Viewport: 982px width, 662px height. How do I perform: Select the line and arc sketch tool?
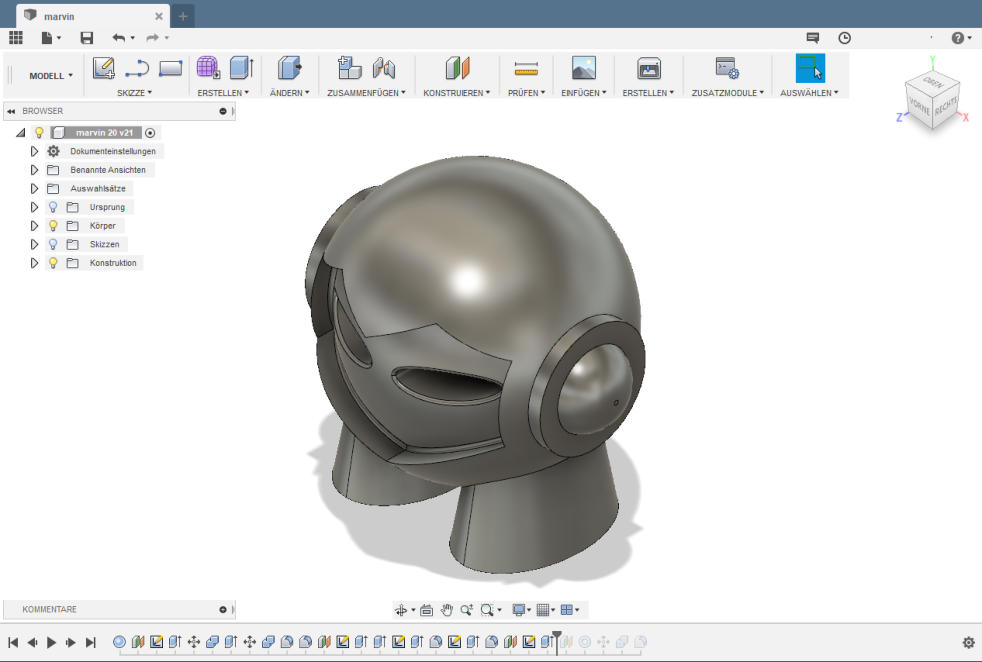pos(137,68)
